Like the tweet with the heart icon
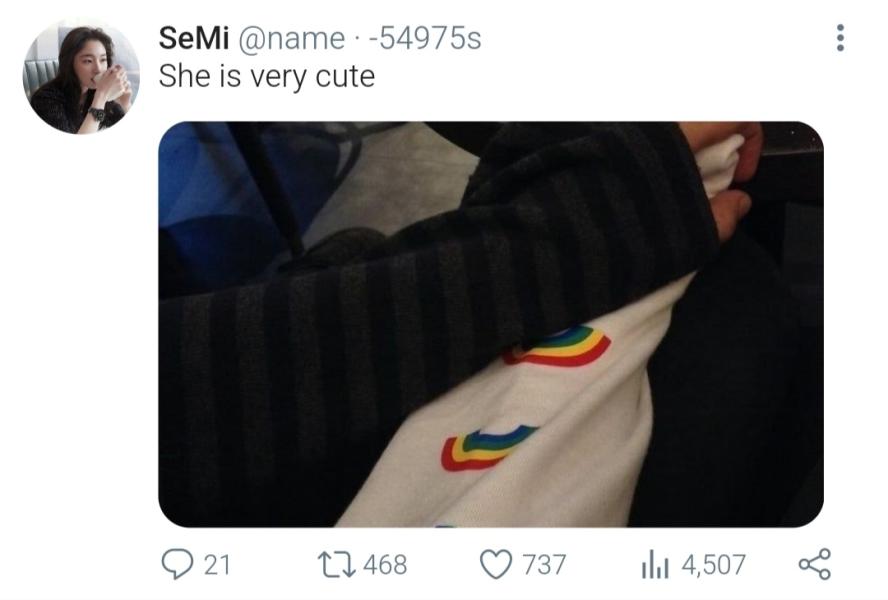 pyautogui.click(x=496, y=564)
